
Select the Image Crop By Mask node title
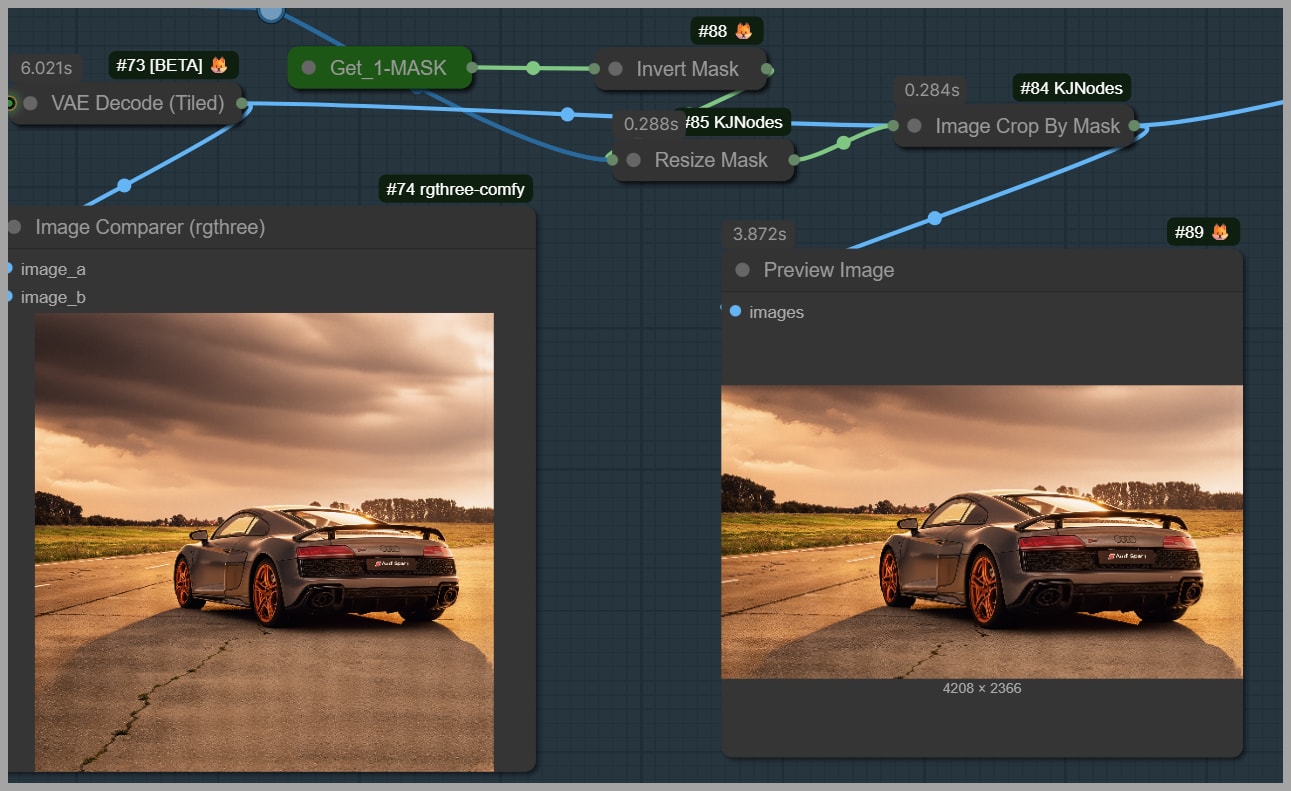click(x=1027, y=126)
